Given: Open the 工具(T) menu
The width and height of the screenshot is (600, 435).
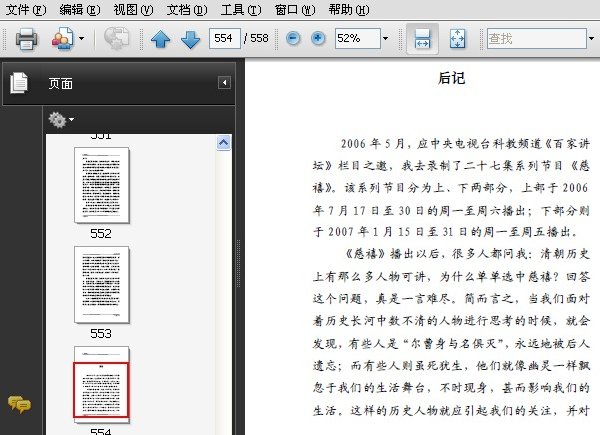Looking at the screenshot, I should (x=241, y=10).
